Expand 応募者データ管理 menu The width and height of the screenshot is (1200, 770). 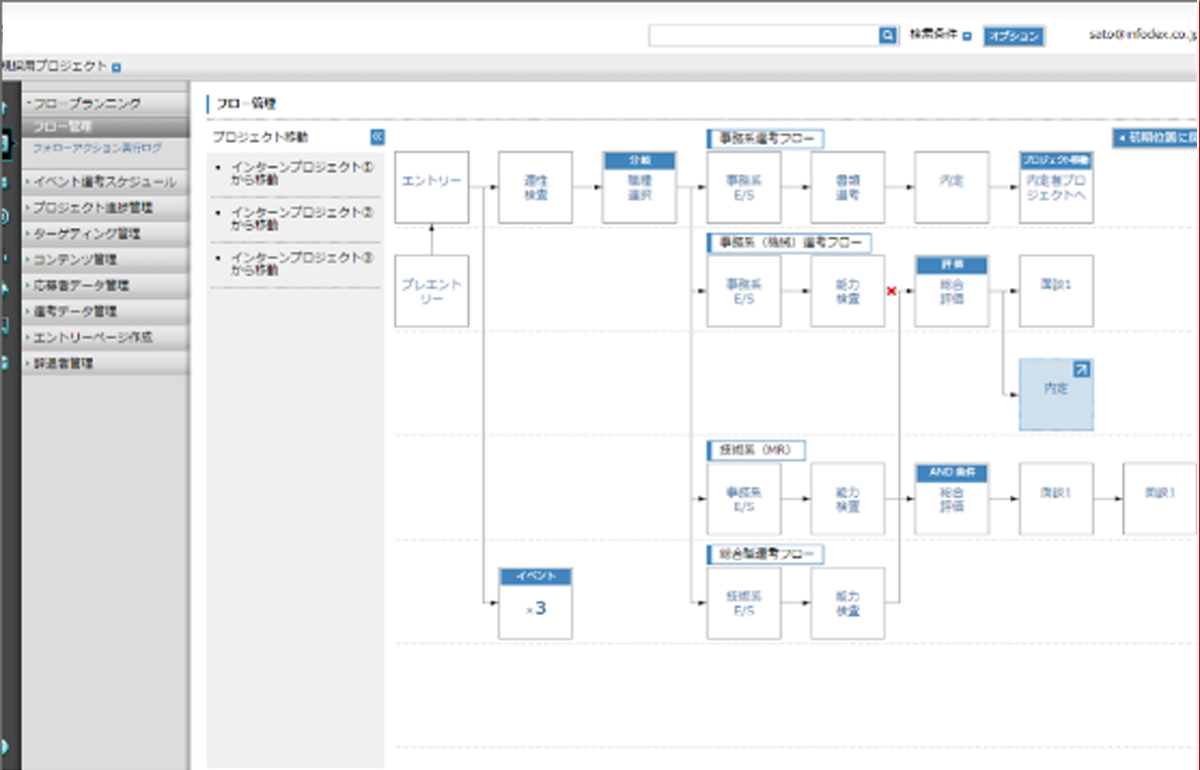pyautogui.click(x=106, y=286)
